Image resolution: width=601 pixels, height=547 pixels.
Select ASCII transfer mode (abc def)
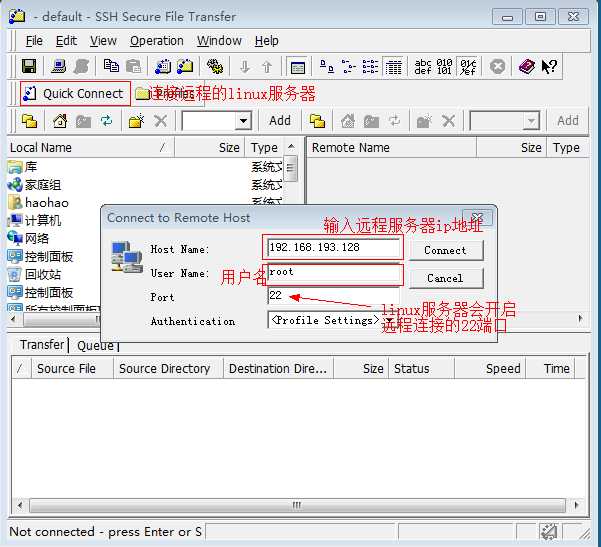pos(423,67)
